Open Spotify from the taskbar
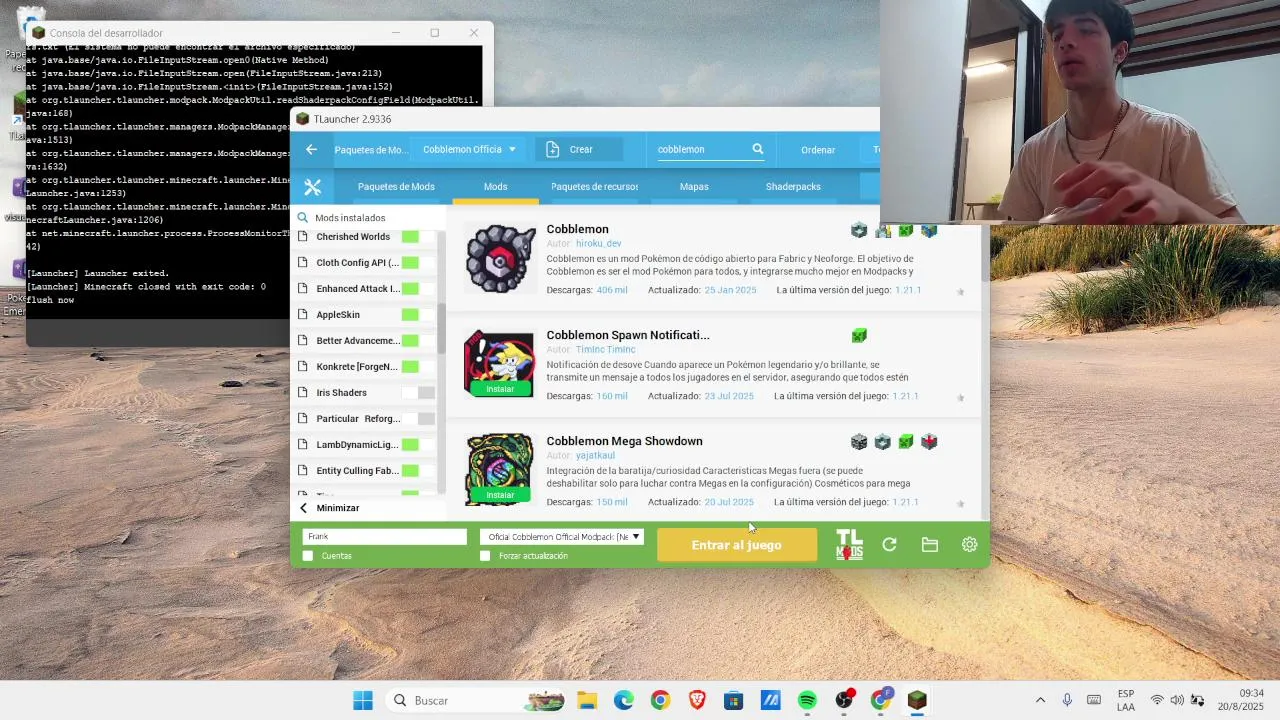 pyautogui.click(x=807, y=701)
